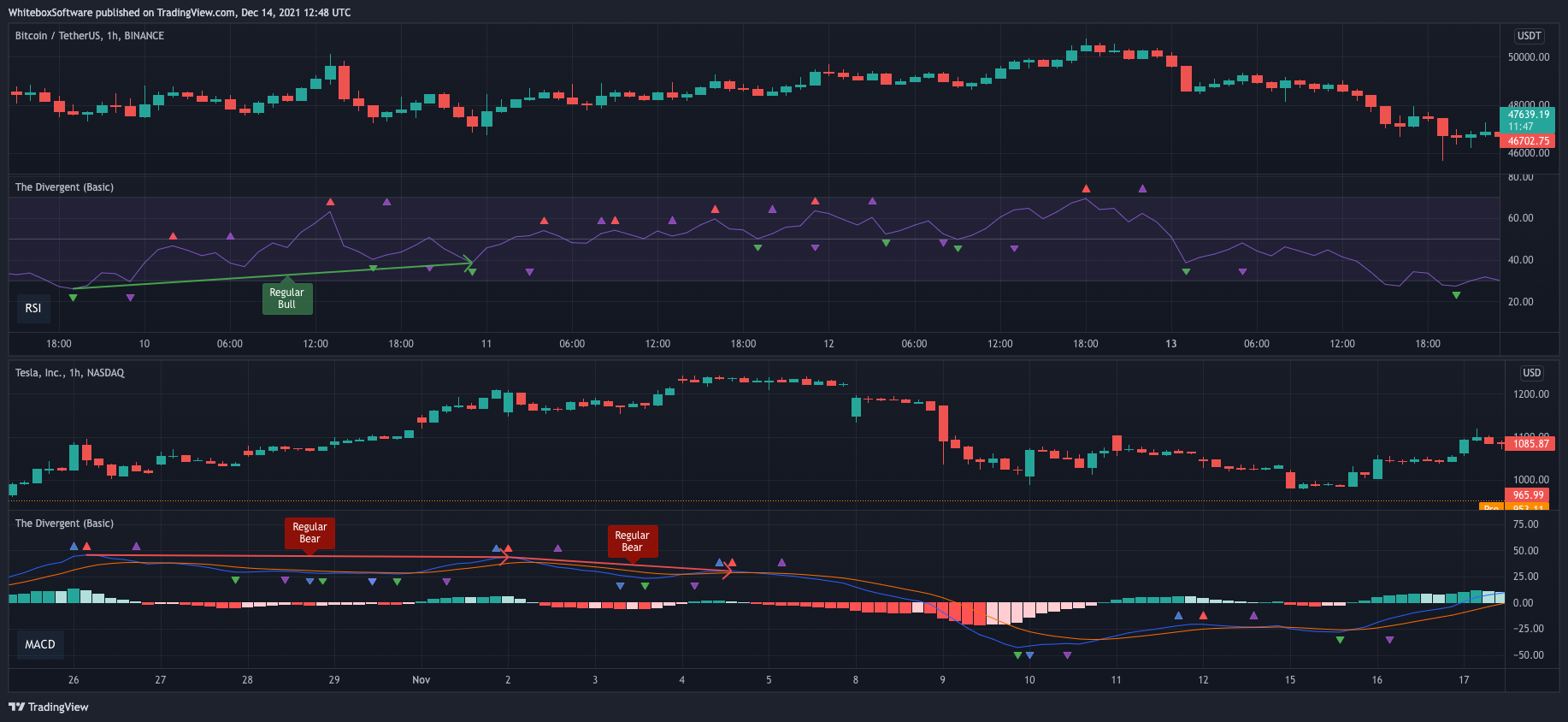The height and width of the screenshot is (722, 1568).
Task: Click the green 47639.19 current price tag
Action: 1527,120
